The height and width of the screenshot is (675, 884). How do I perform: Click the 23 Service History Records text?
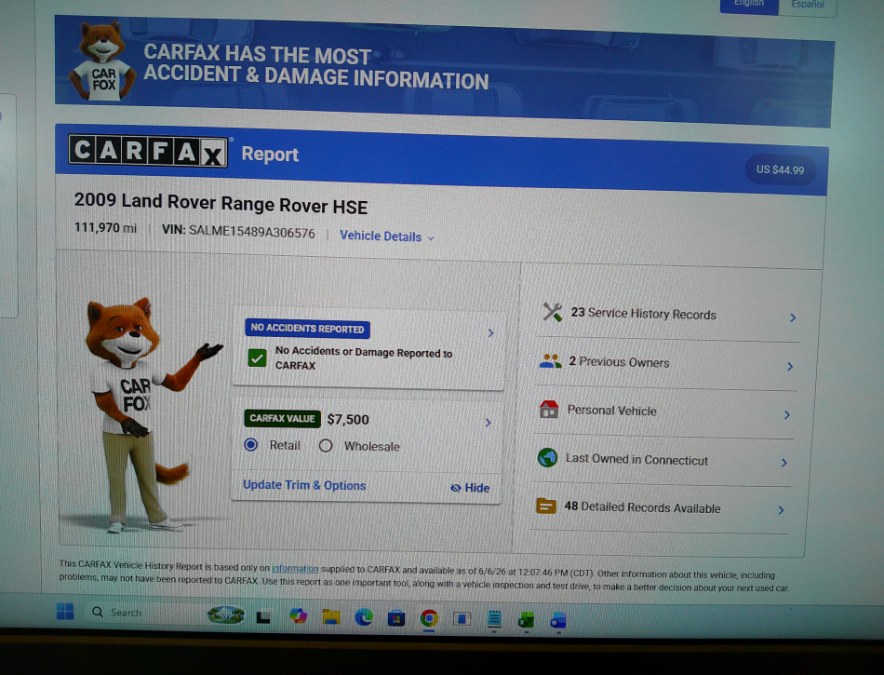(643, 314)
